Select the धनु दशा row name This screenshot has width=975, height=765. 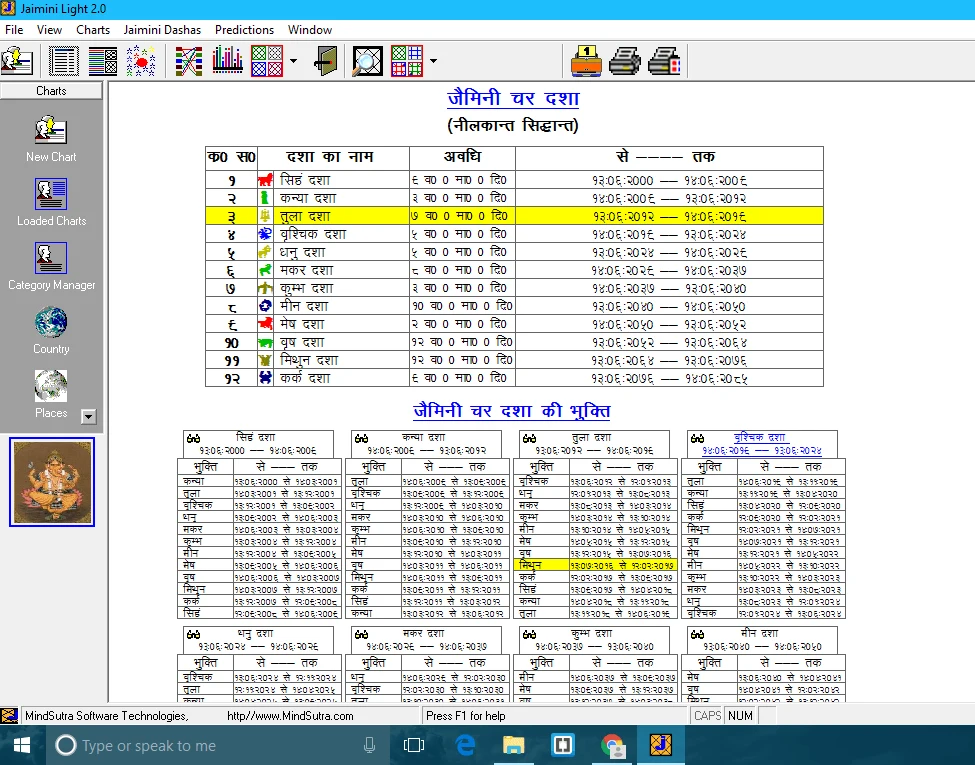[302, 253]
